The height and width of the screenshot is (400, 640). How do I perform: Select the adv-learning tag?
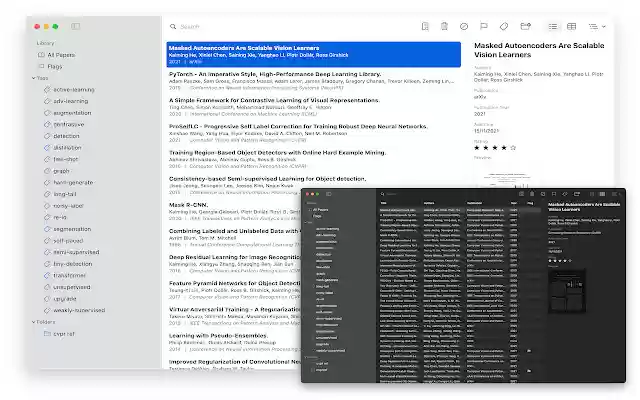[x=71, y=101]
